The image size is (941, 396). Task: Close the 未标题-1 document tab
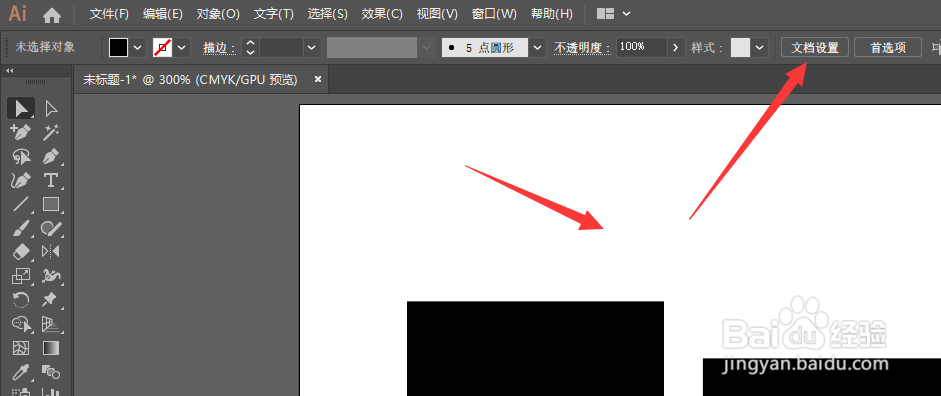click(x=318, y=80)
